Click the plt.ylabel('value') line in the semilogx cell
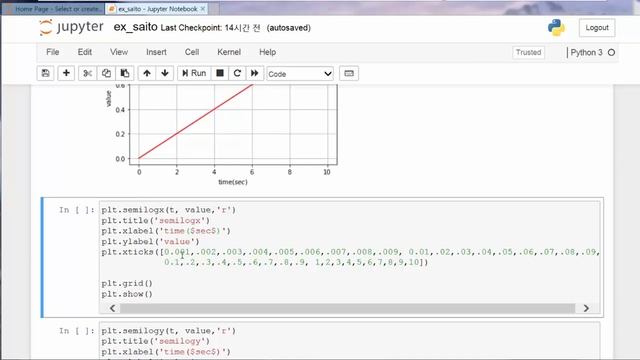This screenshot has height=360, width=640. pyautogui.click(x=150, y=242)
